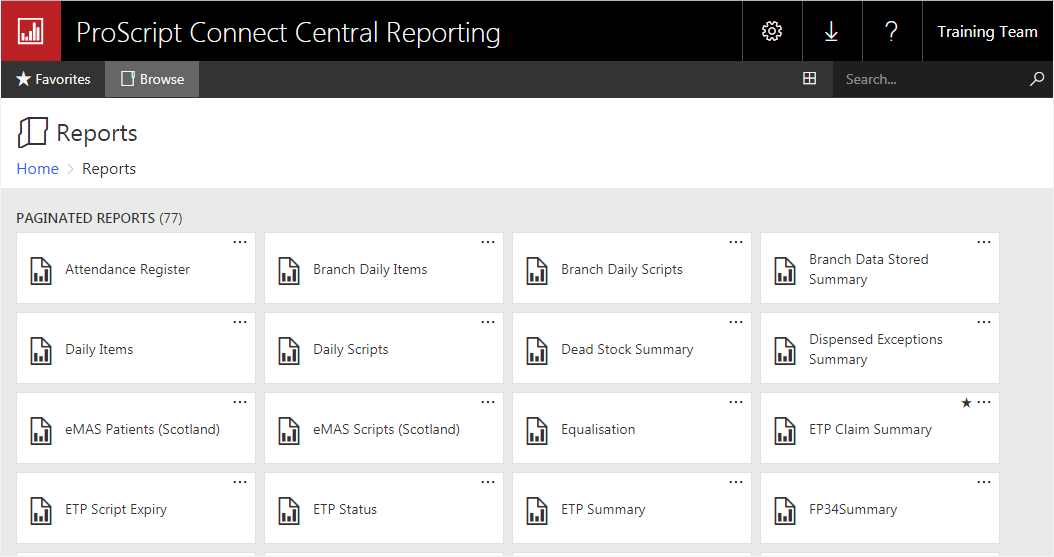Open more options for Branch Data Stored Summary

coord(984,242)
